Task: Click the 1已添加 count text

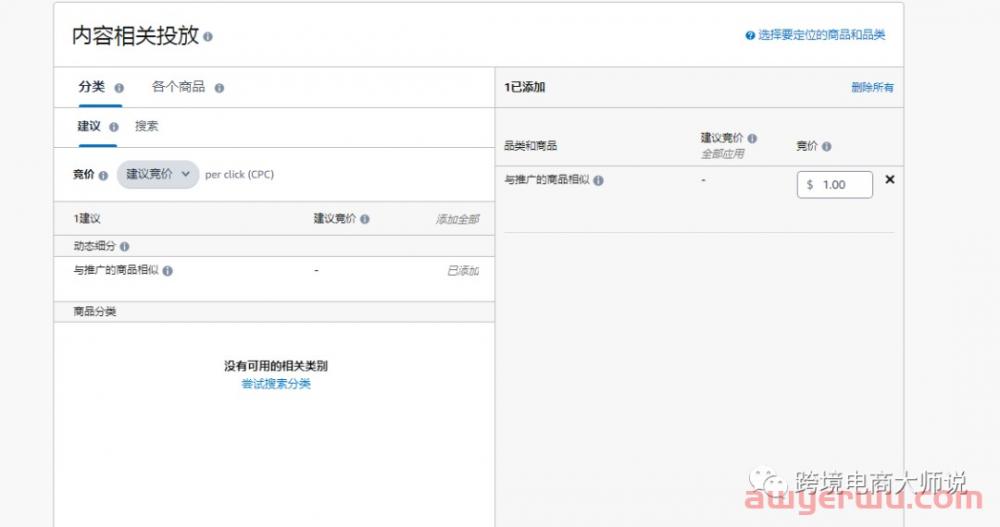Action: [x=524, y=87]
